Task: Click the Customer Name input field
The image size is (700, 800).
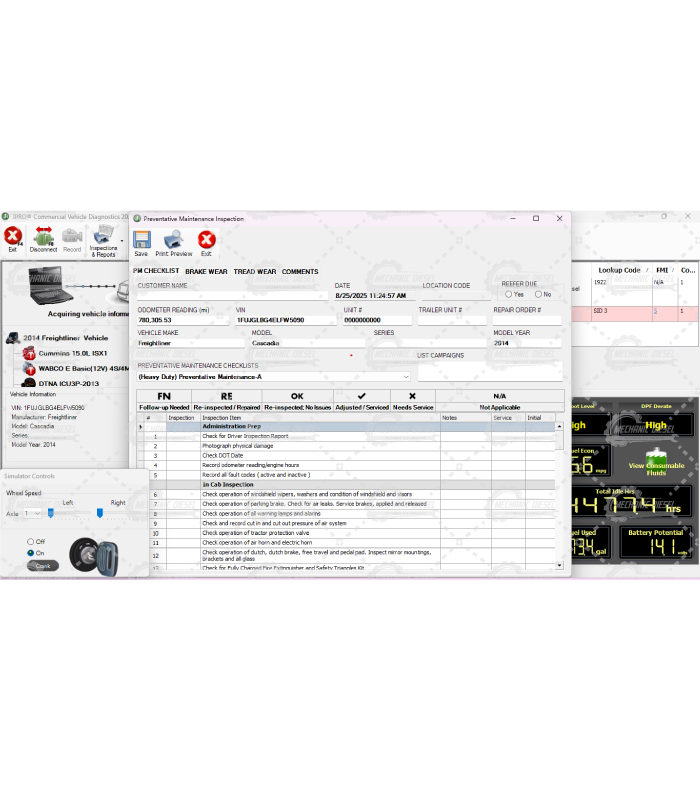Action: click(x=231, y=295)
